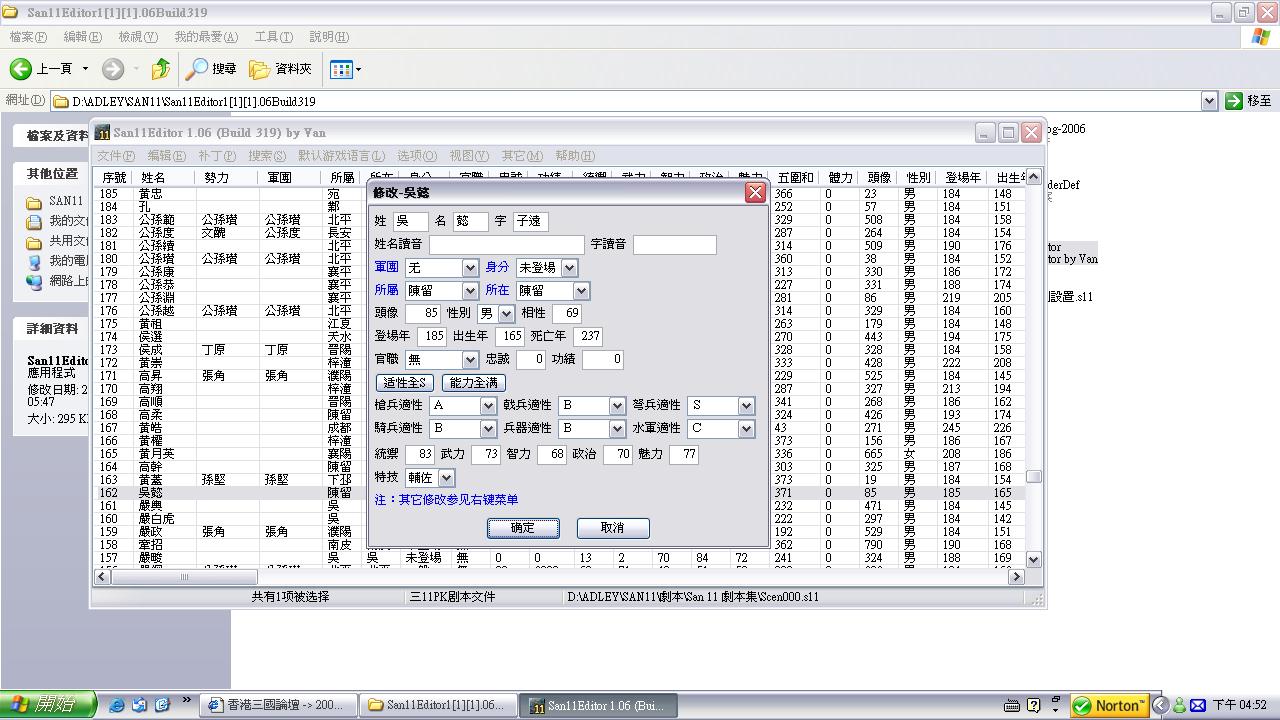This screenshot has width=1280, height=720.
Task: Open the 搜尋 search pane in Explorer
Action: coord(211,69)
